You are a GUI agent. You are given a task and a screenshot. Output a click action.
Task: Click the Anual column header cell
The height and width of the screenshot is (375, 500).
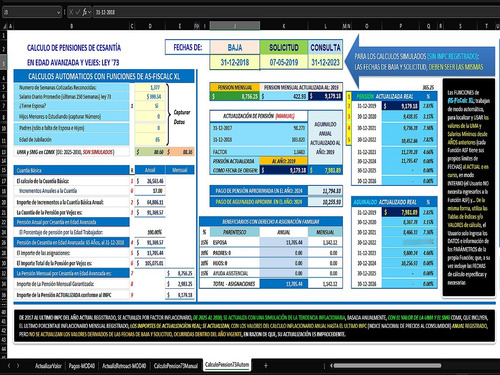150,170
